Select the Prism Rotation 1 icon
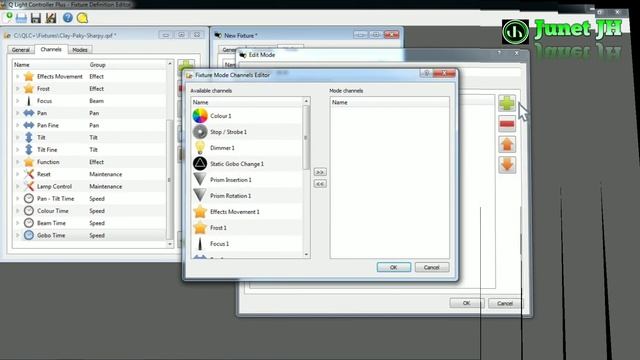640x360 pixels. (200, 196)
